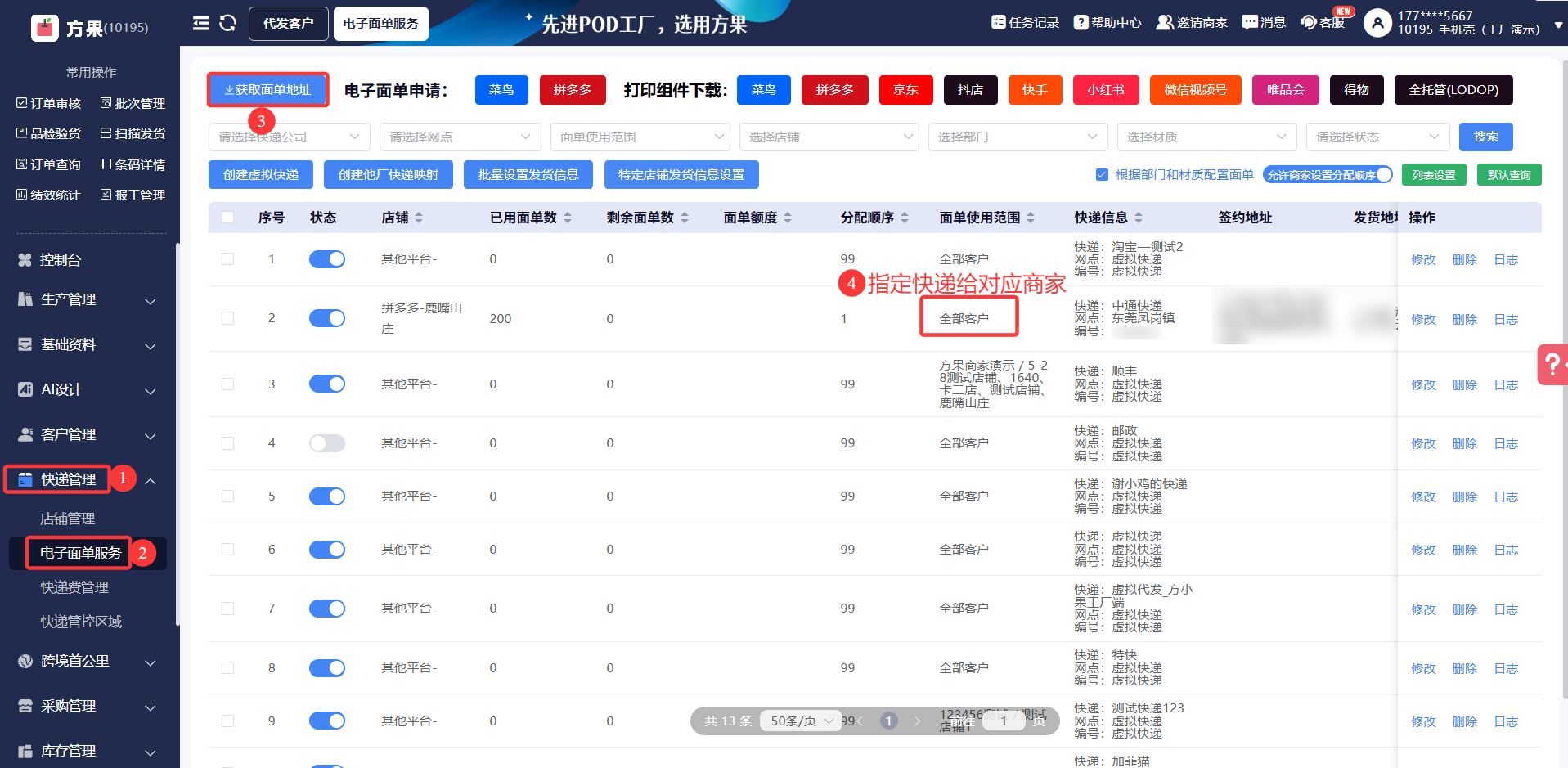The height and width of the screenshot is (768, 1568).
Task: Click 客户管理 people icon in sidebar
Action: [25, 434]
